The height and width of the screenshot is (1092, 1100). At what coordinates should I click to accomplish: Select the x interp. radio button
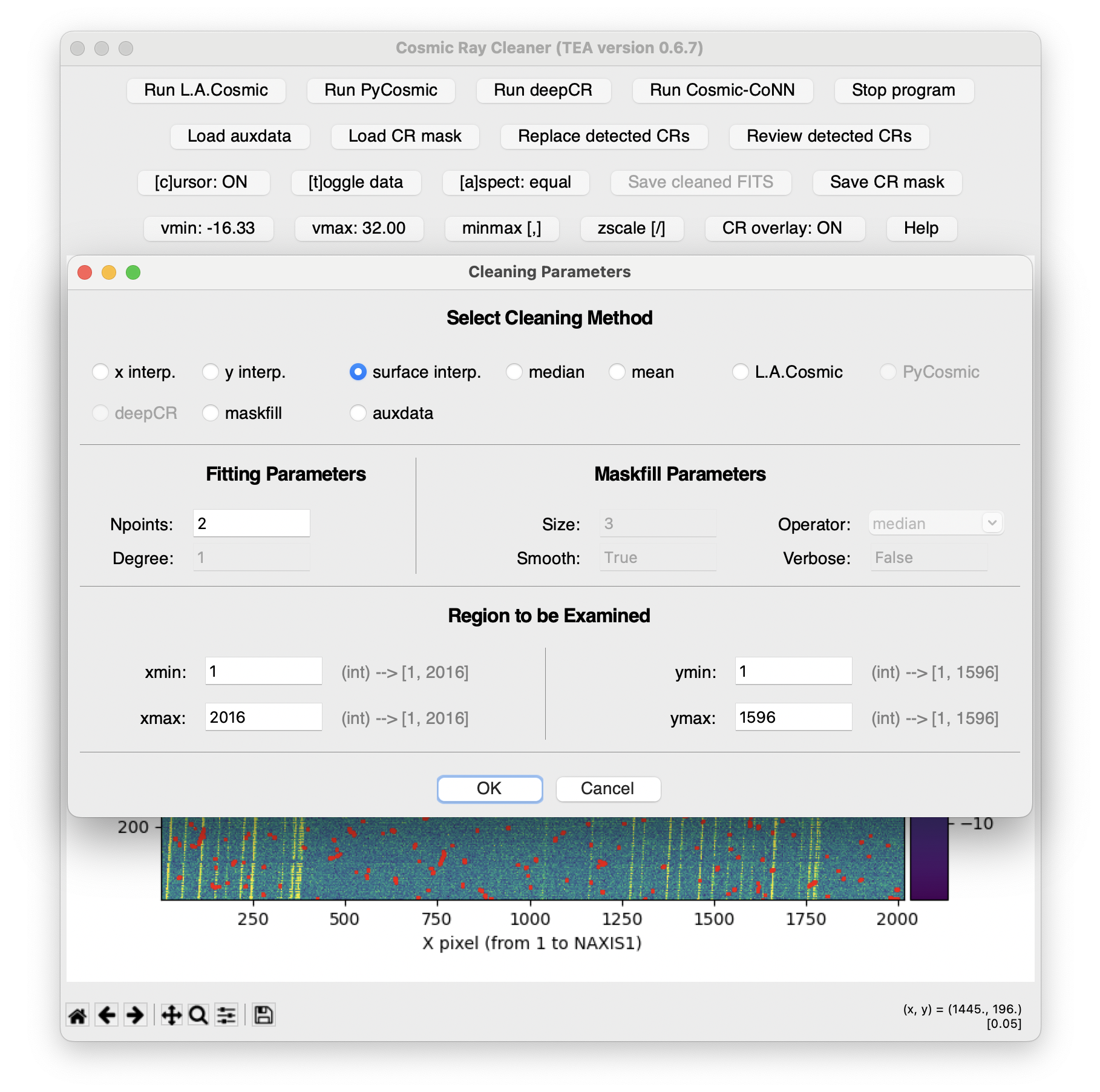pyautogui.click(x=100, y=372)
